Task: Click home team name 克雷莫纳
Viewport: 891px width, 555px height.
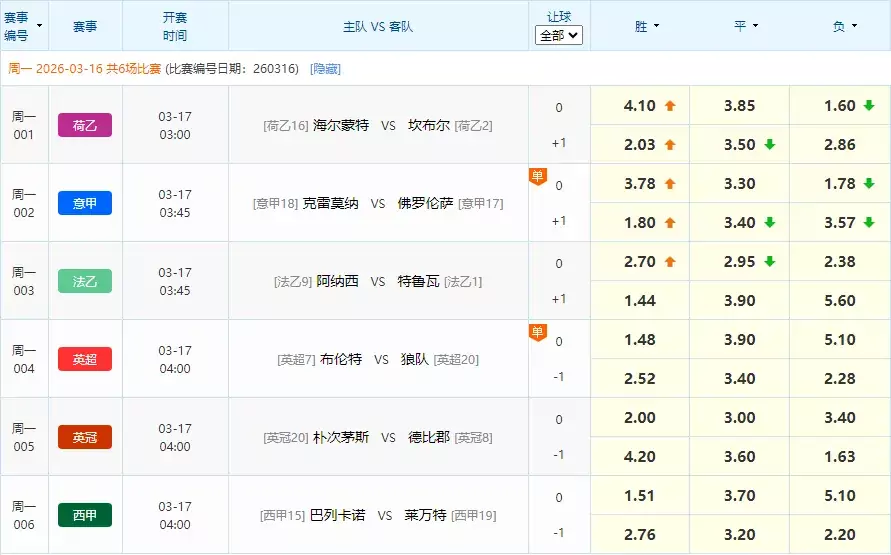Action: click(330, 203)
